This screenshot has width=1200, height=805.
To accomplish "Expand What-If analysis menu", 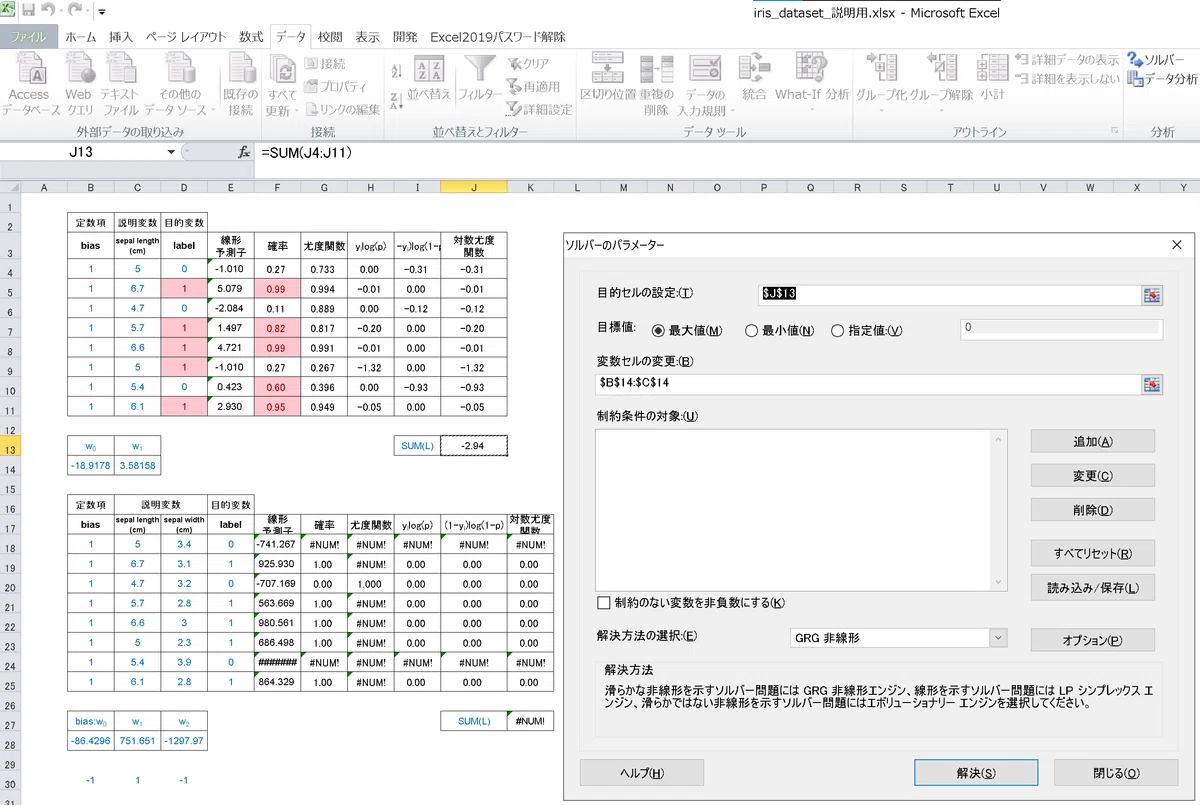I will (812, 80).
